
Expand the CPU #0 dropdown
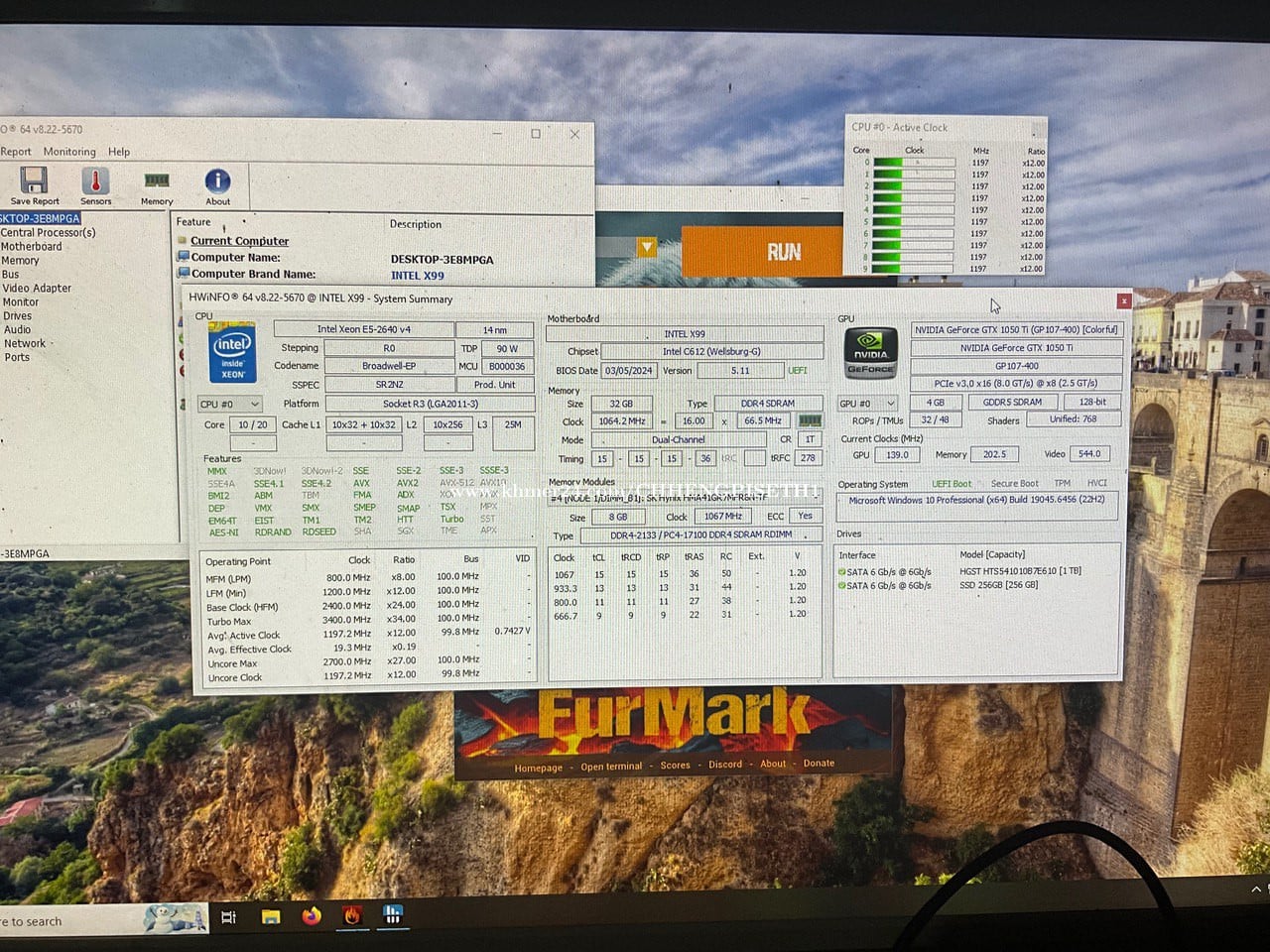(x=230, y=405)
